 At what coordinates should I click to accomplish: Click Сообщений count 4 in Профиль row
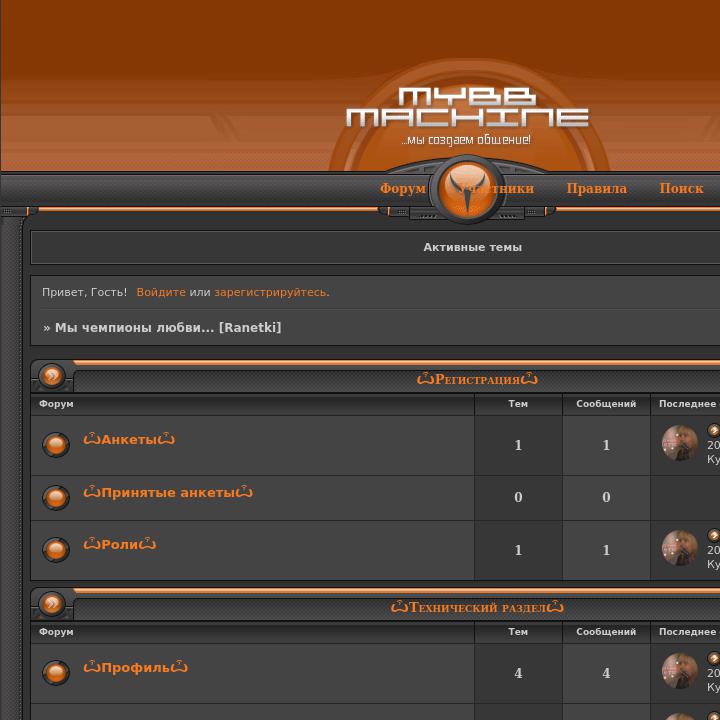(606, 673)
